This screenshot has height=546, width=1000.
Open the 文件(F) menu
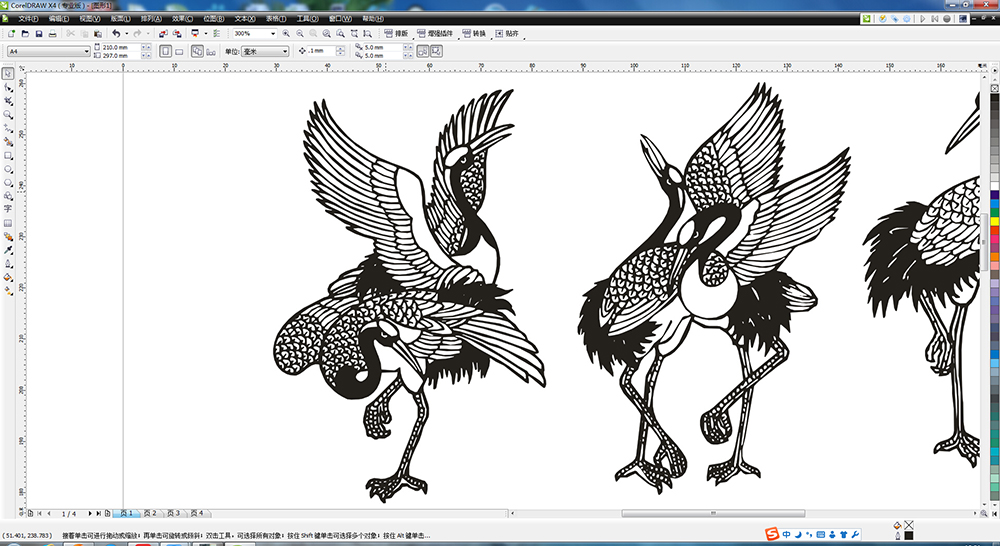coord(27,19)
